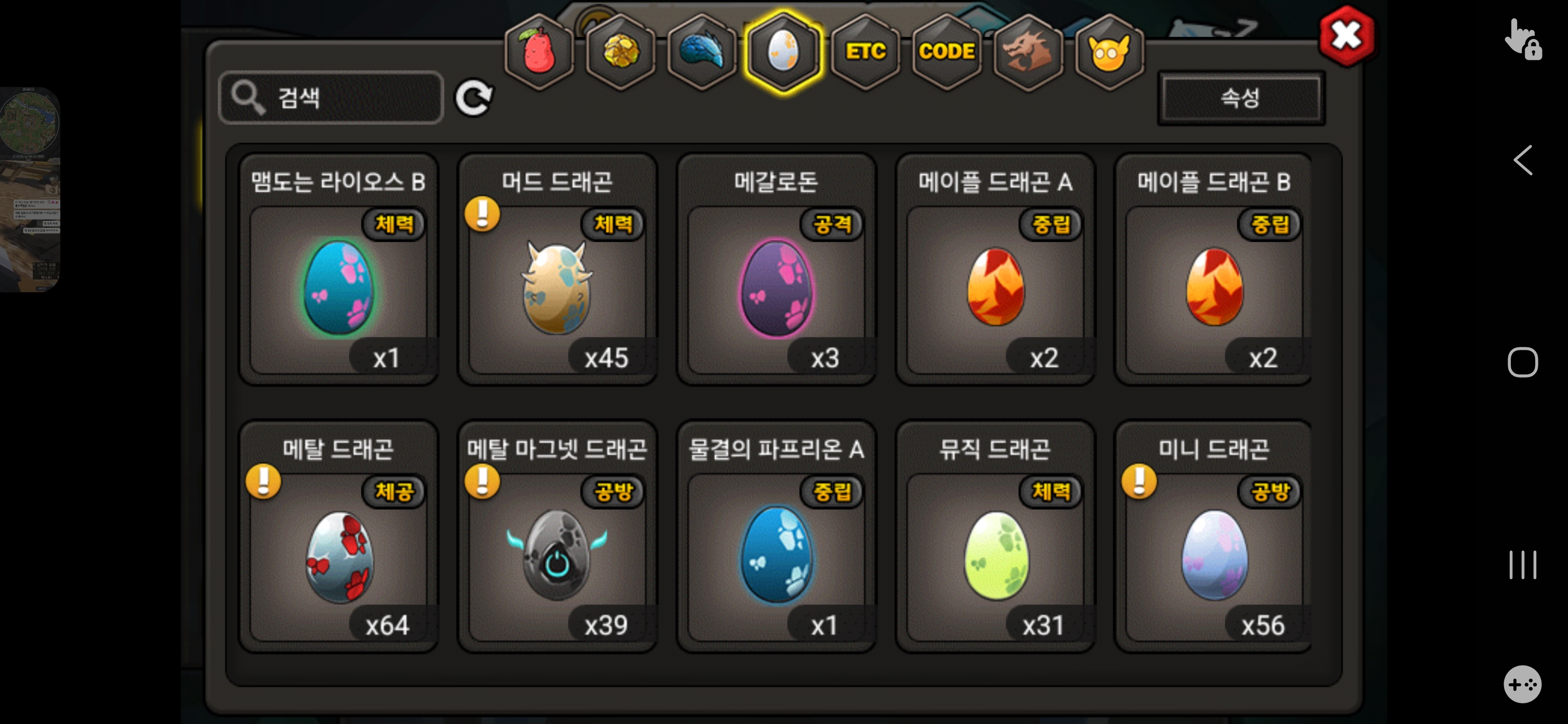Switch to the ETC tab
The width and height of the screenshot is (1568, 724).
(865, 52)
